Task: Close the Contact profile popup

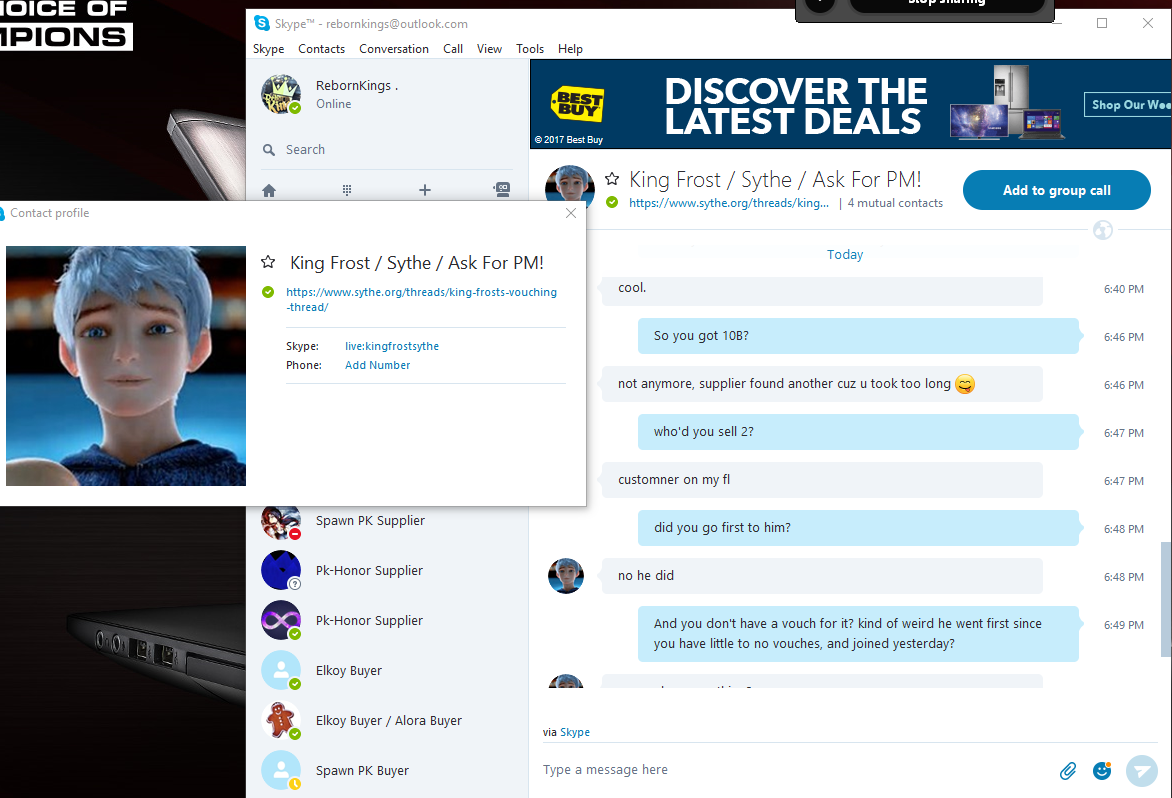Action: click(x=571, y=213)
